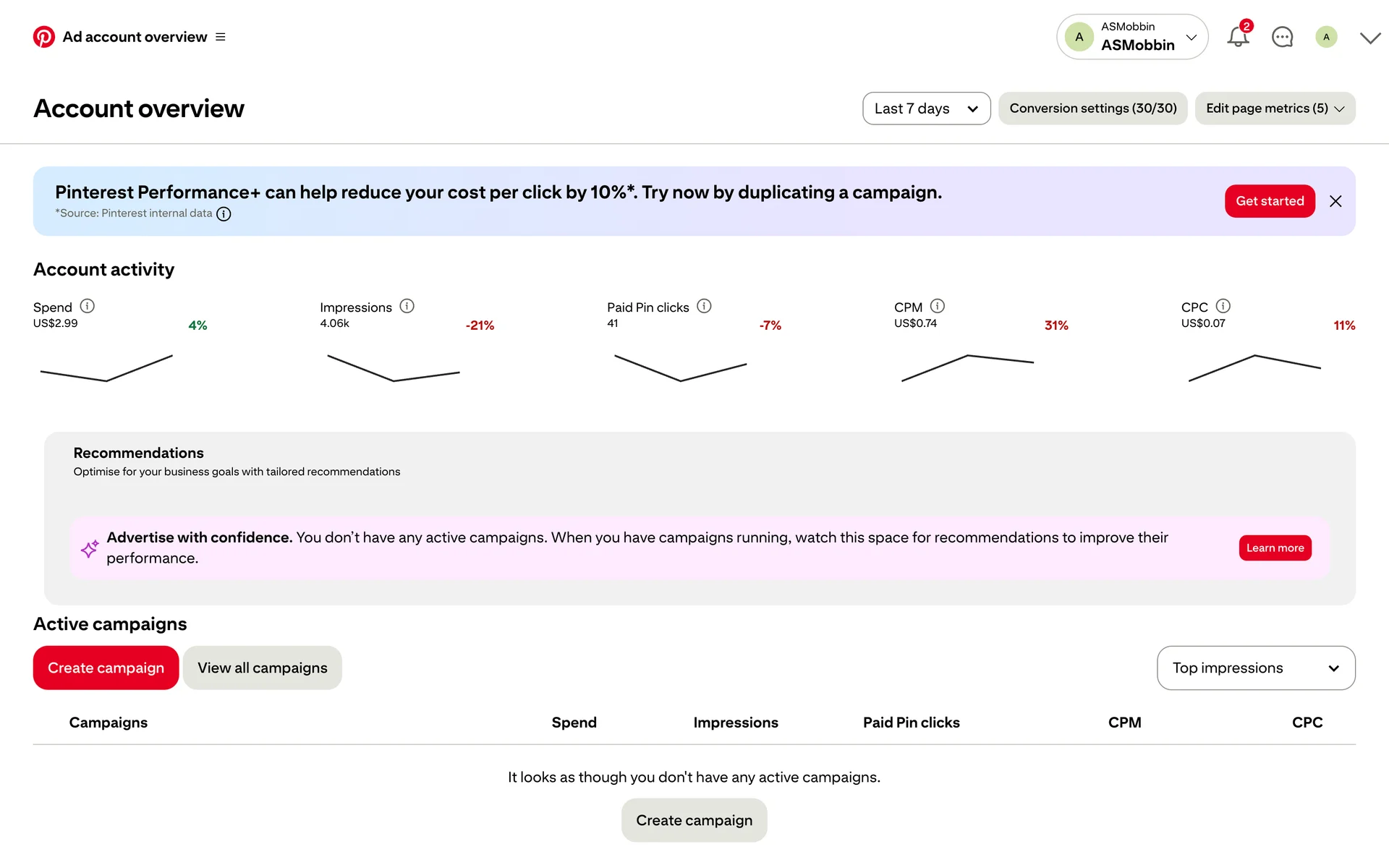Click the Spend info icon
Viewport: 1389px width, 868px height.
pyautogui.click(x=88, y=306)
